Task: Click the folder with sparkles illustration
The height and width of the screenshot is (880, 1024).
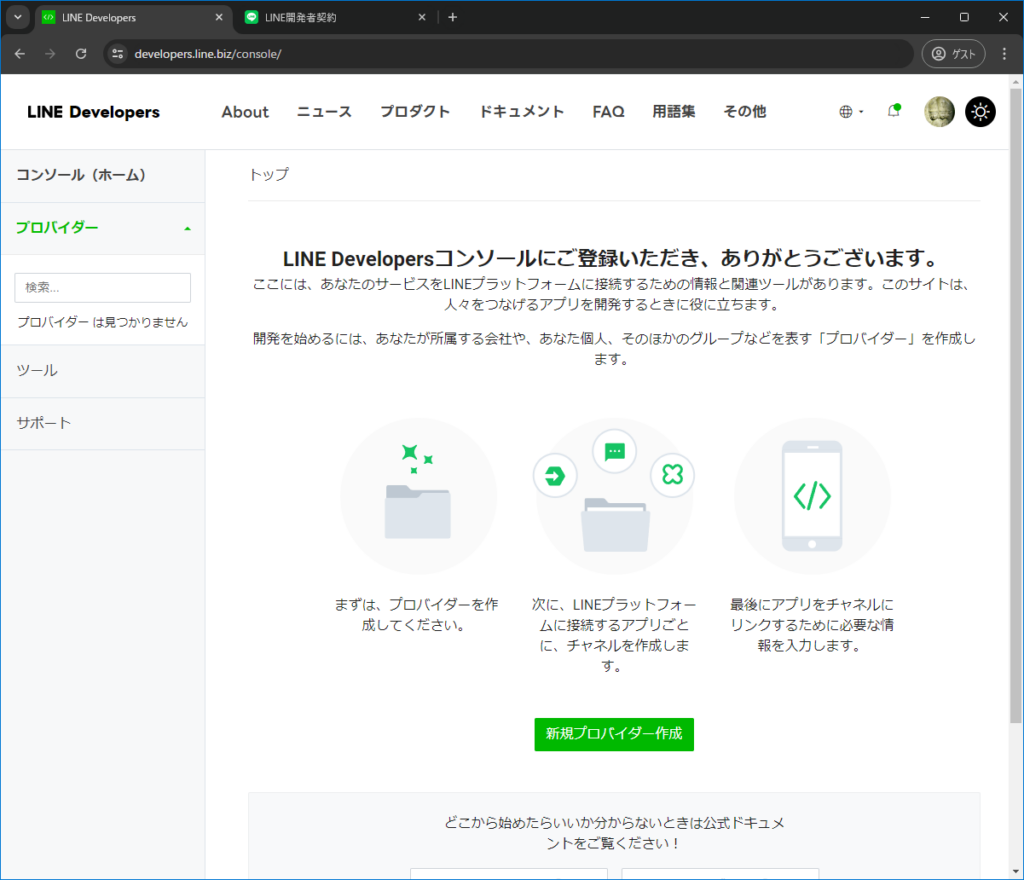Action: [418, 495]
